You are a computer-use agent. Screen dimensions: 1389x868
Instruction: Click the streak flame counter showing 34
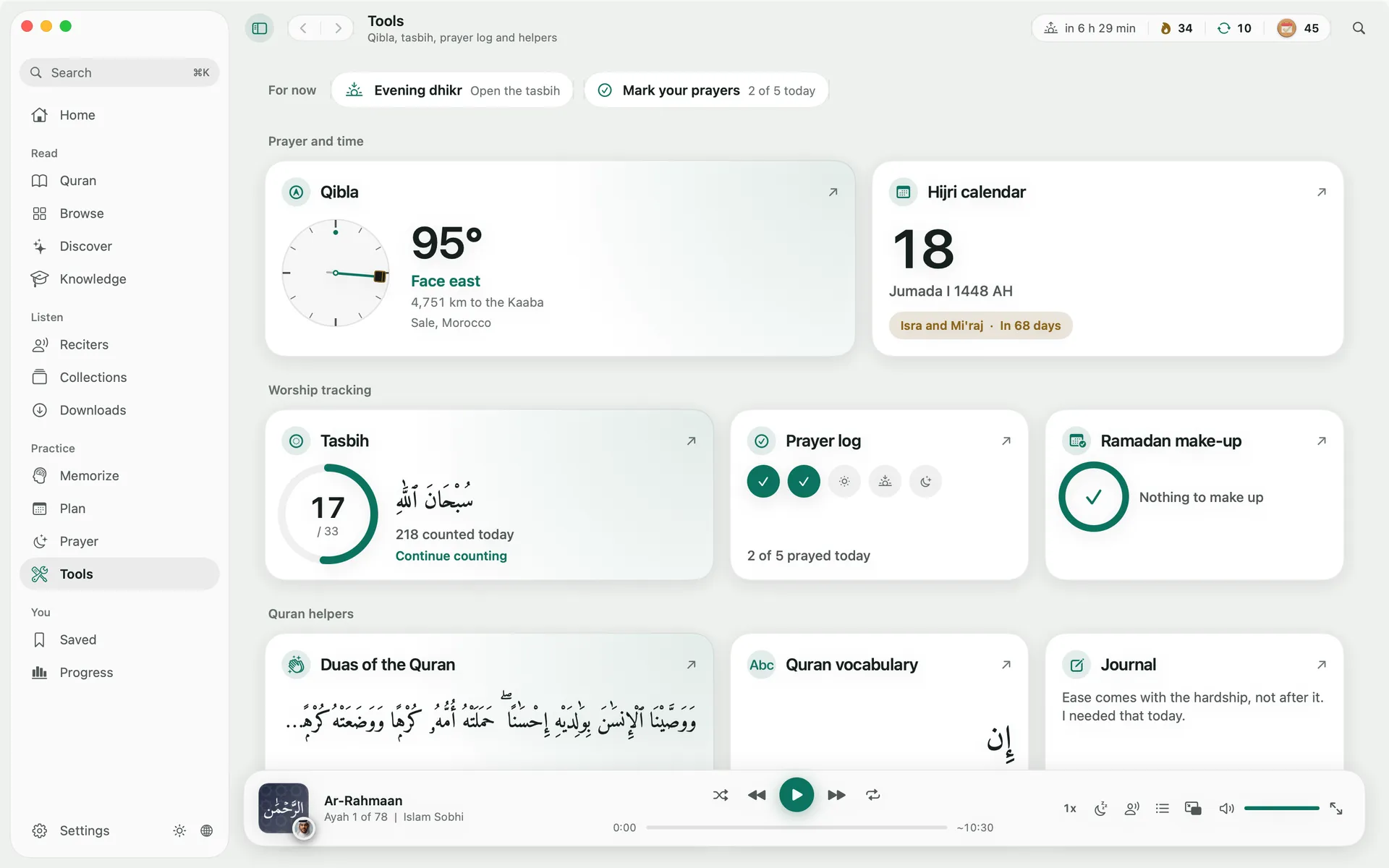1176,28
